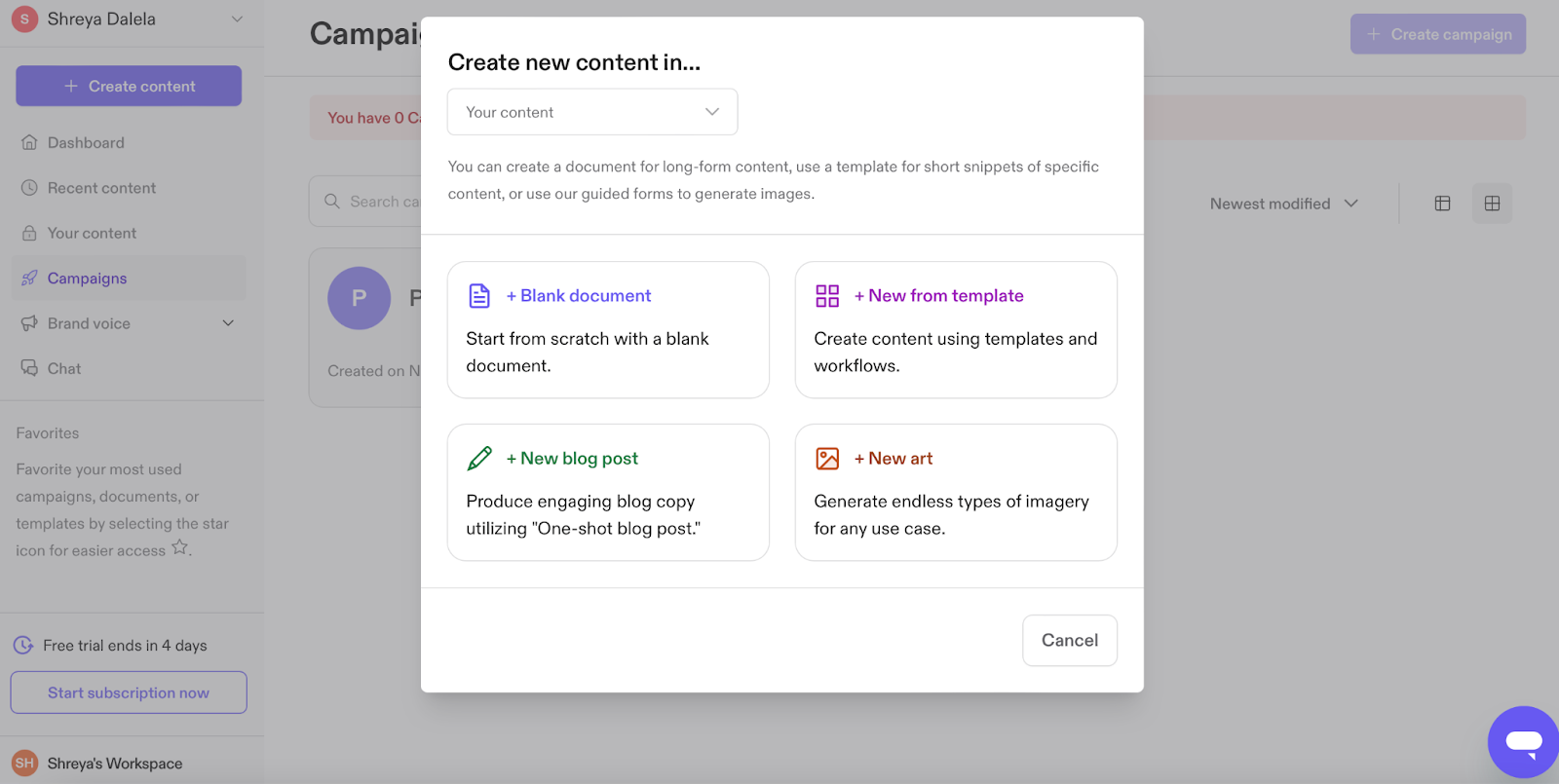Click the New art image icon
Image resolution: width=1559 pixels, height=784 pixels.
tap(827, 458)
